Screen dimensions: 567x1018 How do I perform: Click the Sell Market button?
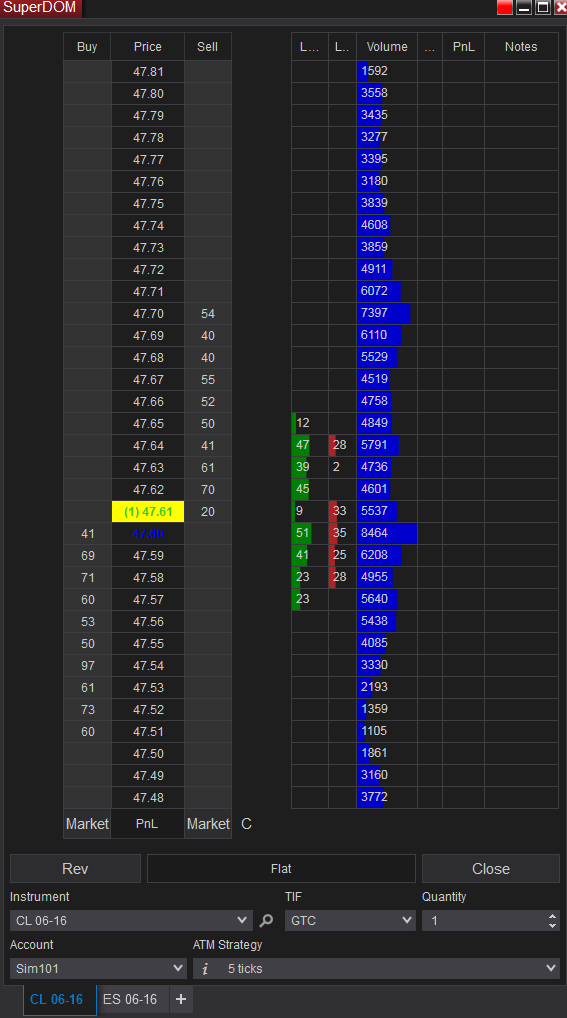[x=208, y=824]
